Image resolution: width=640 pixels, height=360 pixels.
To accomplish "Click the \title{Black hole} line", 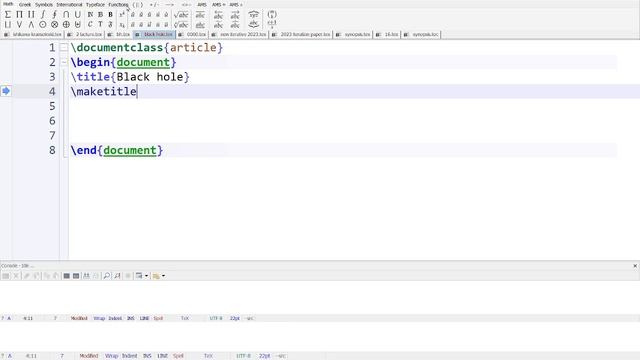I will (130, 77).
